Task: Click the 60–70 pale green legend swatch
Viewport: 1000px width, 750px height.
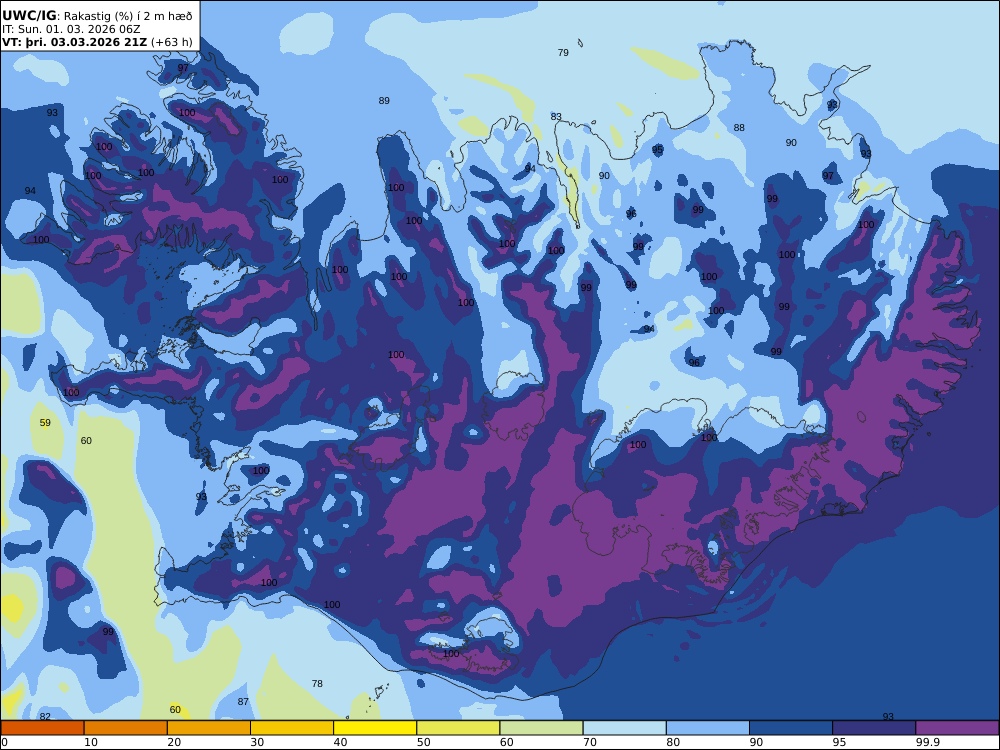Action: pyautogui.click(x=541, y=728)
